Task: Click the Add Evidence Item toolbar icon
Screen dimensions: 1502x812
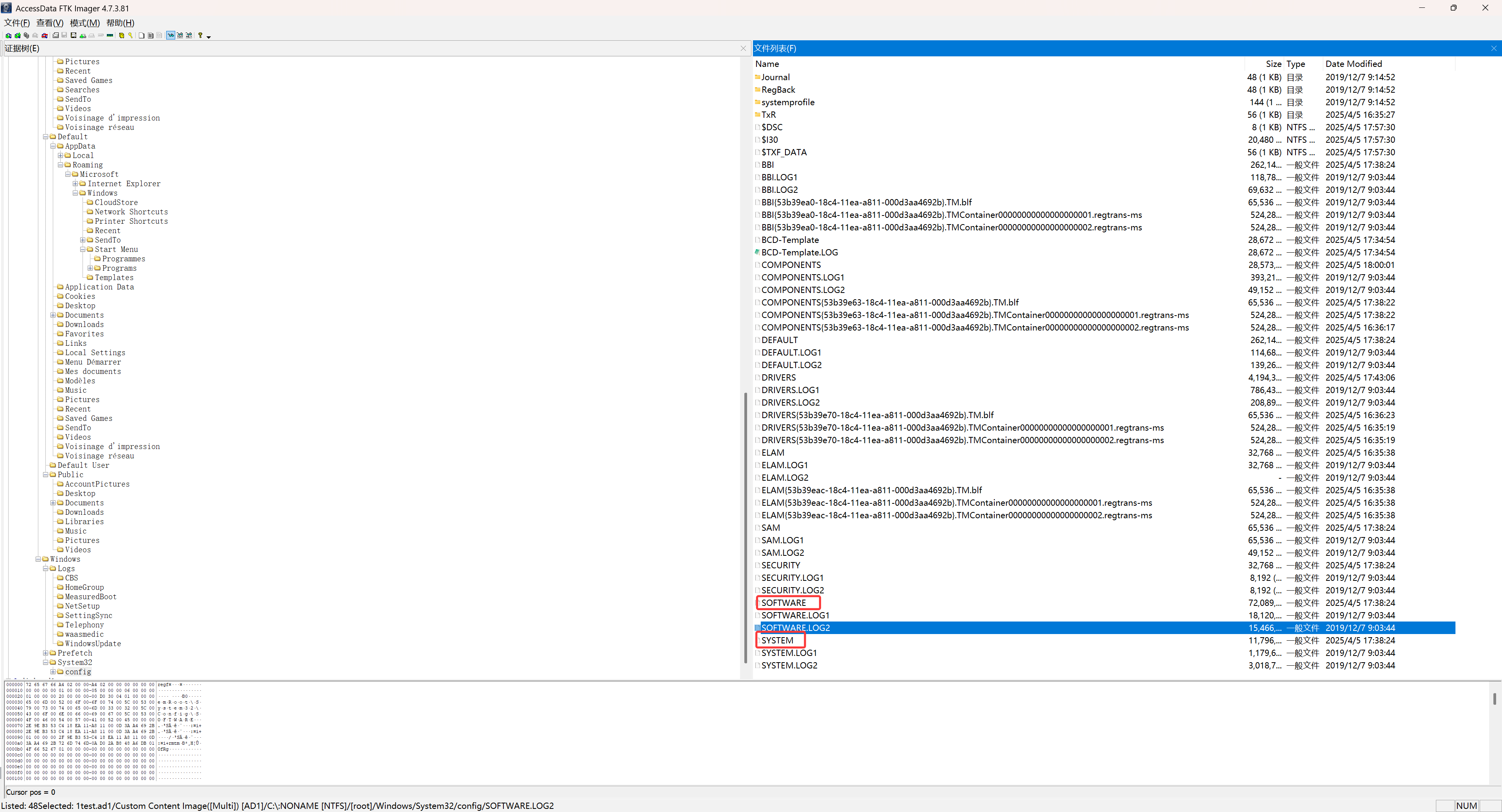Action: click(8, 36)
